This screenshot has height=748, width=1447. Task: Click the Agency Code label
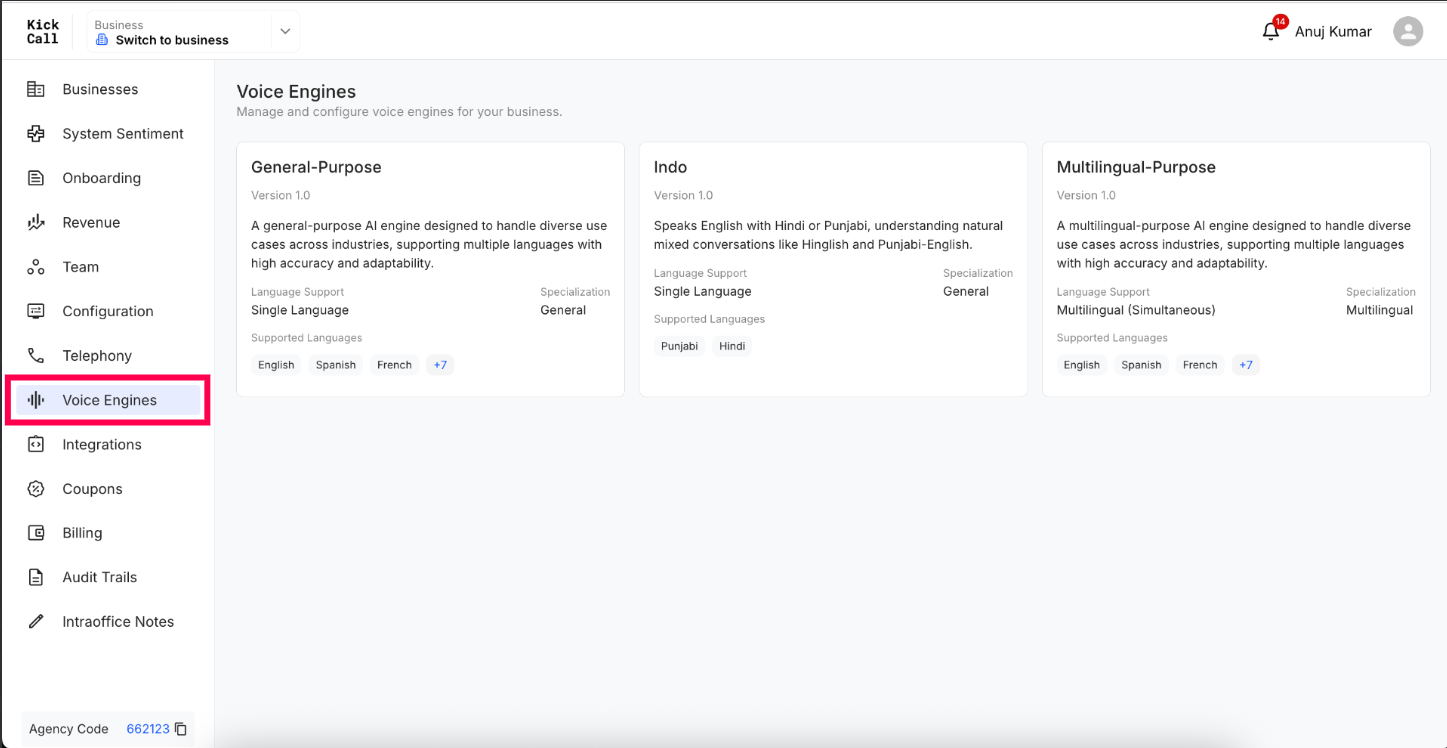(69, 729)
